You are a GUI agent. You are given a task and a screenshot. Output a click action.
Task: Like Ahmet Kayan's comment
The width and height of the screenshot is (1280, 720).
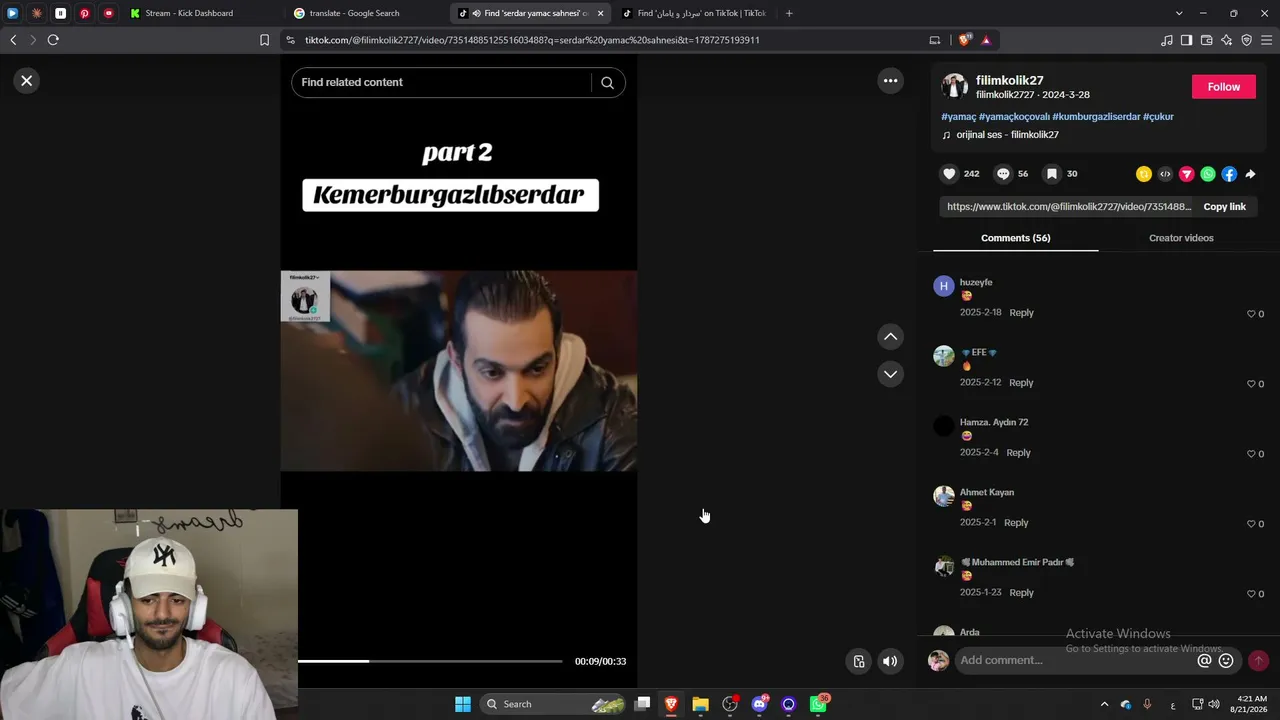pos(1250,524)
